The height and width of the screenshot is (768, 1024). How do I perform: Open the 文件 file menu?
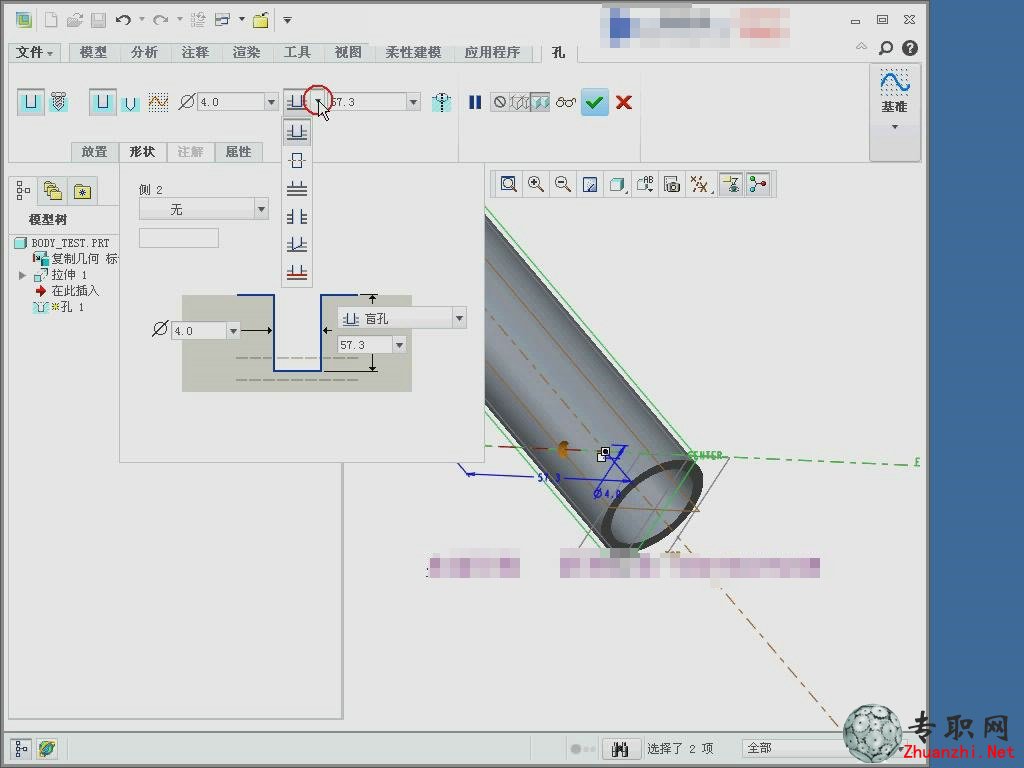pyautogui.click(x=35, y=52)
